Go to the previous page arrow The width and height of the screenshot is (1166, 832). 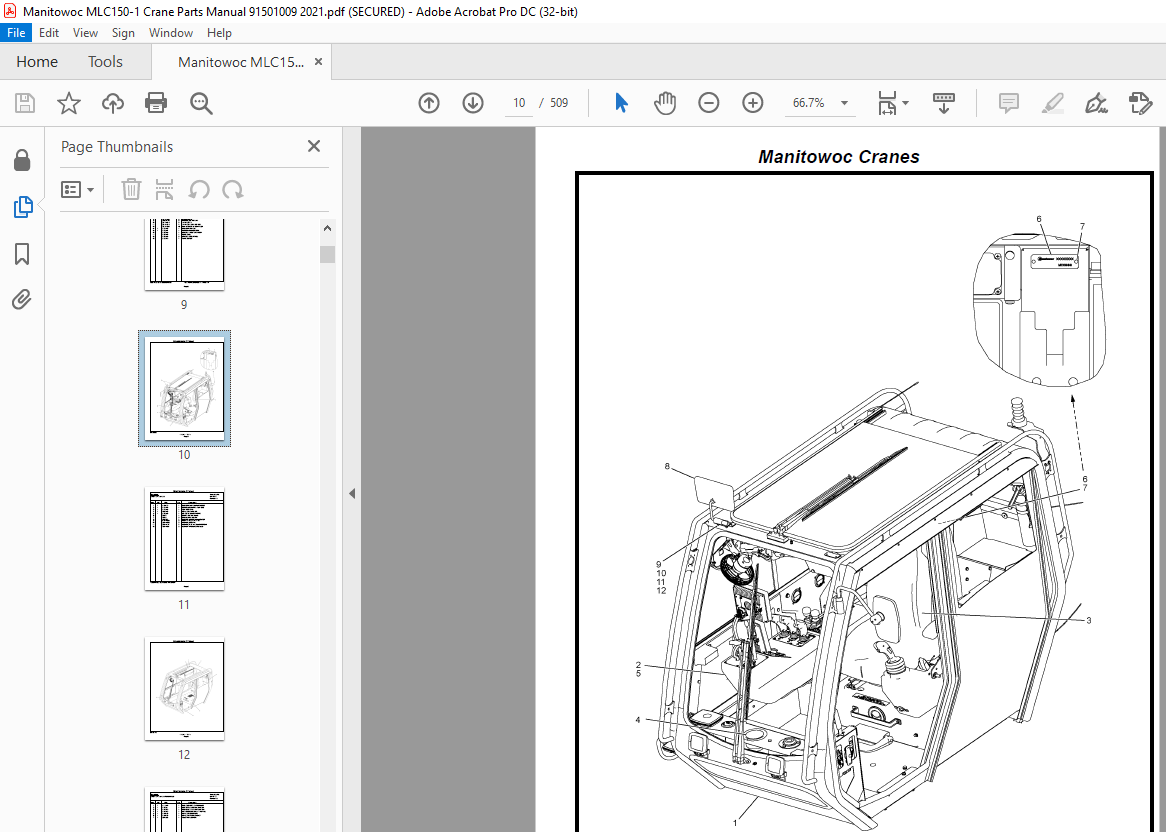click(429, 103)
